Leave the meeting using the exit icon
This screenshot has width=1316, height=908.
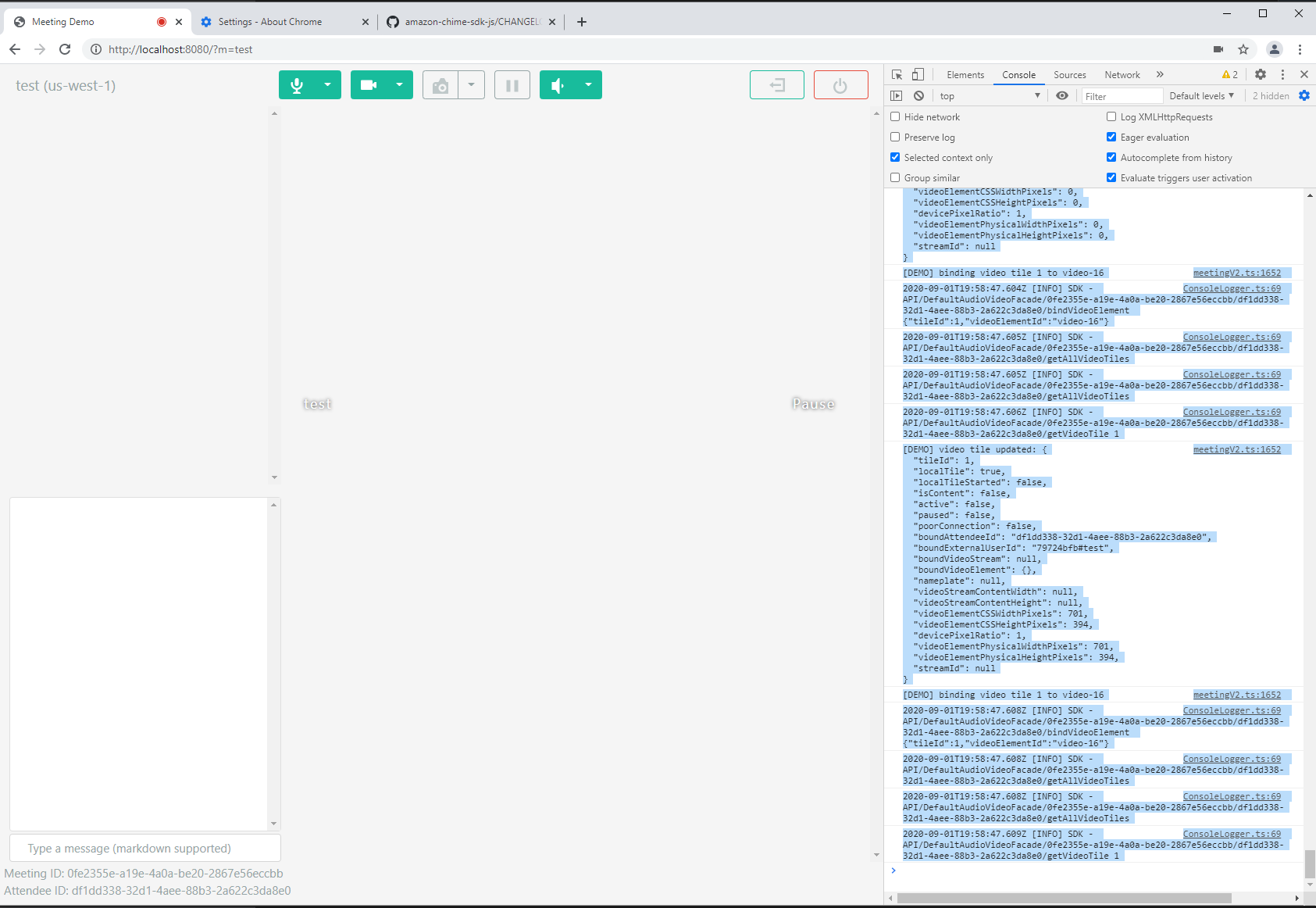click(x=776, y=84)
